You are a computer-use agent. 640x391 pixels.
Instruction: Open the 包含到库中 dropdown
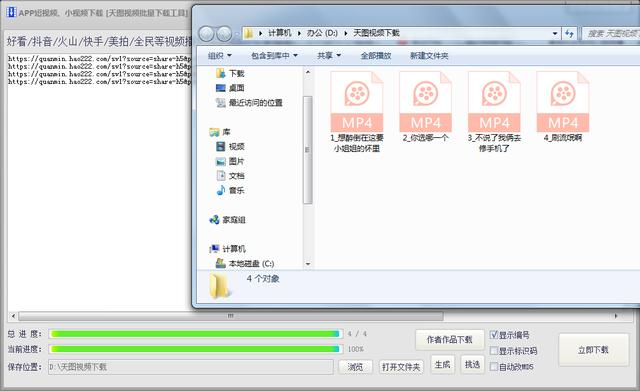(274, 56)
